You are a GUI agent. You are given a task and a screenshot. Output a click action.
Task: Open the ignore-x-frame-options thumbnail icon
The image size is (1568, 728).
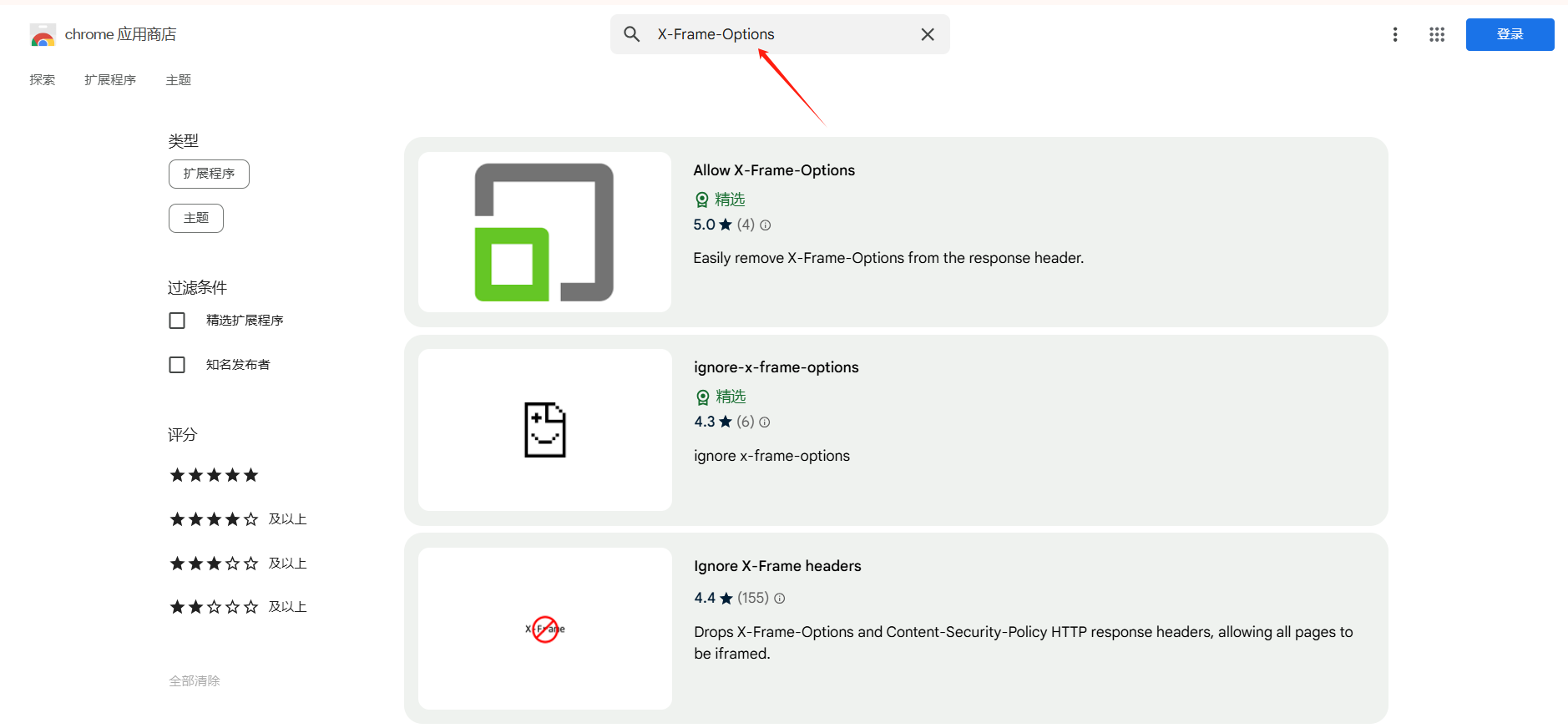pyautogui.click(x=545, y=430)
